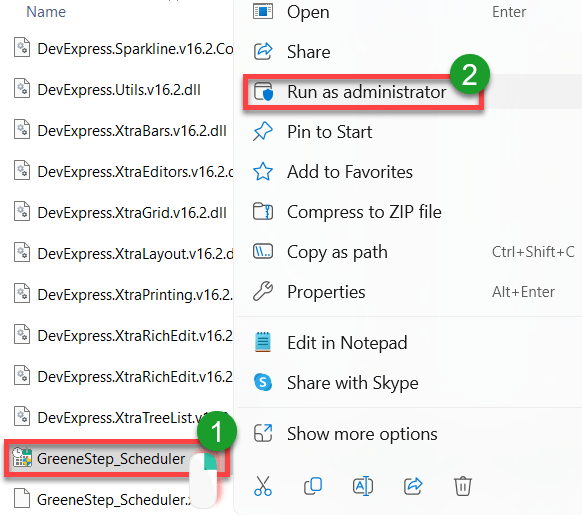This screenshot has height=515, width=582.
Task: Select Run as administrator
Action: (367, 92)
